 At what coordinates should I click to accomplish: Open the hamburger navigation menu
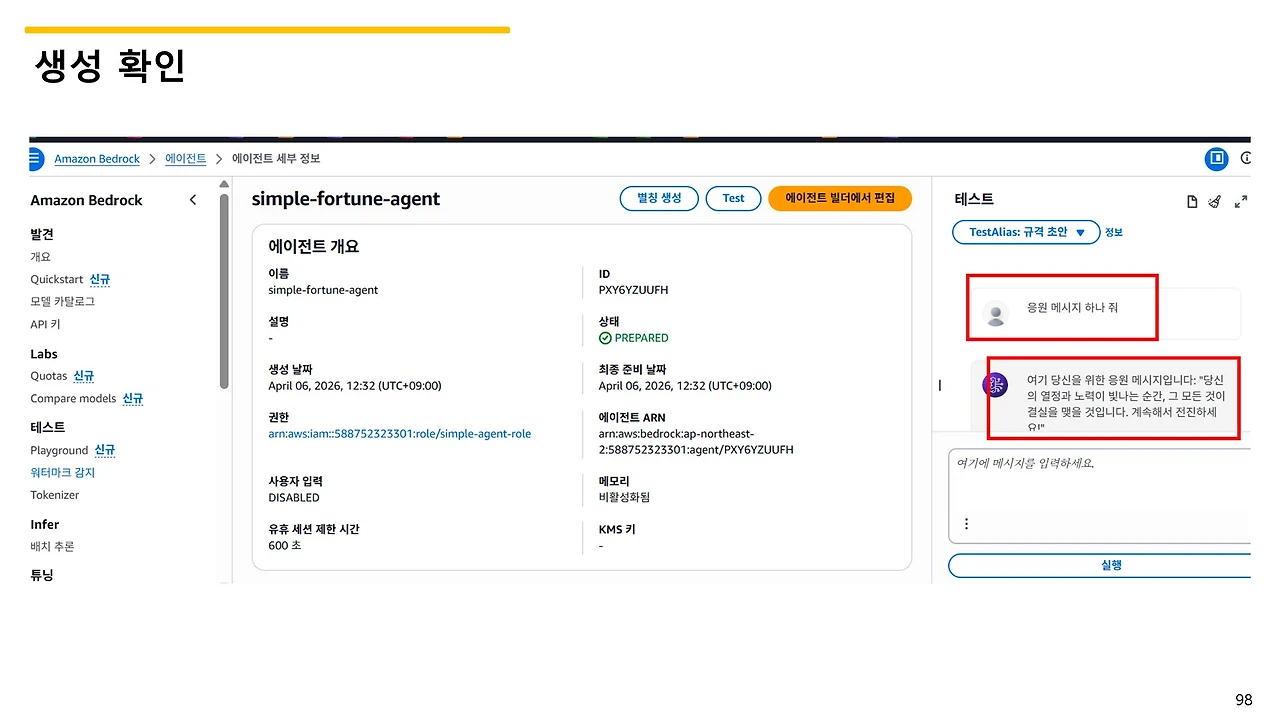[36, 159]
